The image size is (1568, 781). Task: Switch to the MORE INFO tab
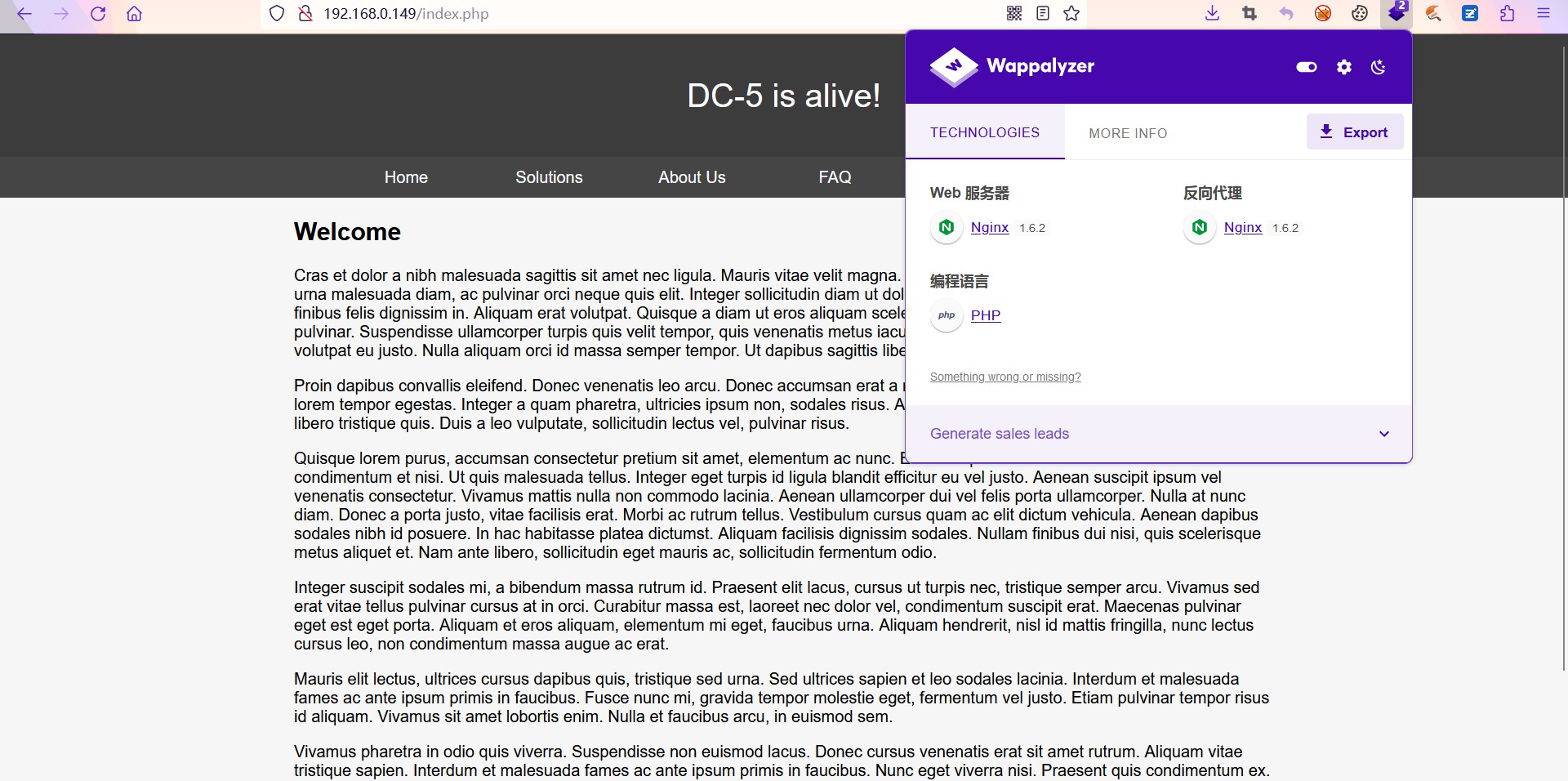[x=1128, y=132]
